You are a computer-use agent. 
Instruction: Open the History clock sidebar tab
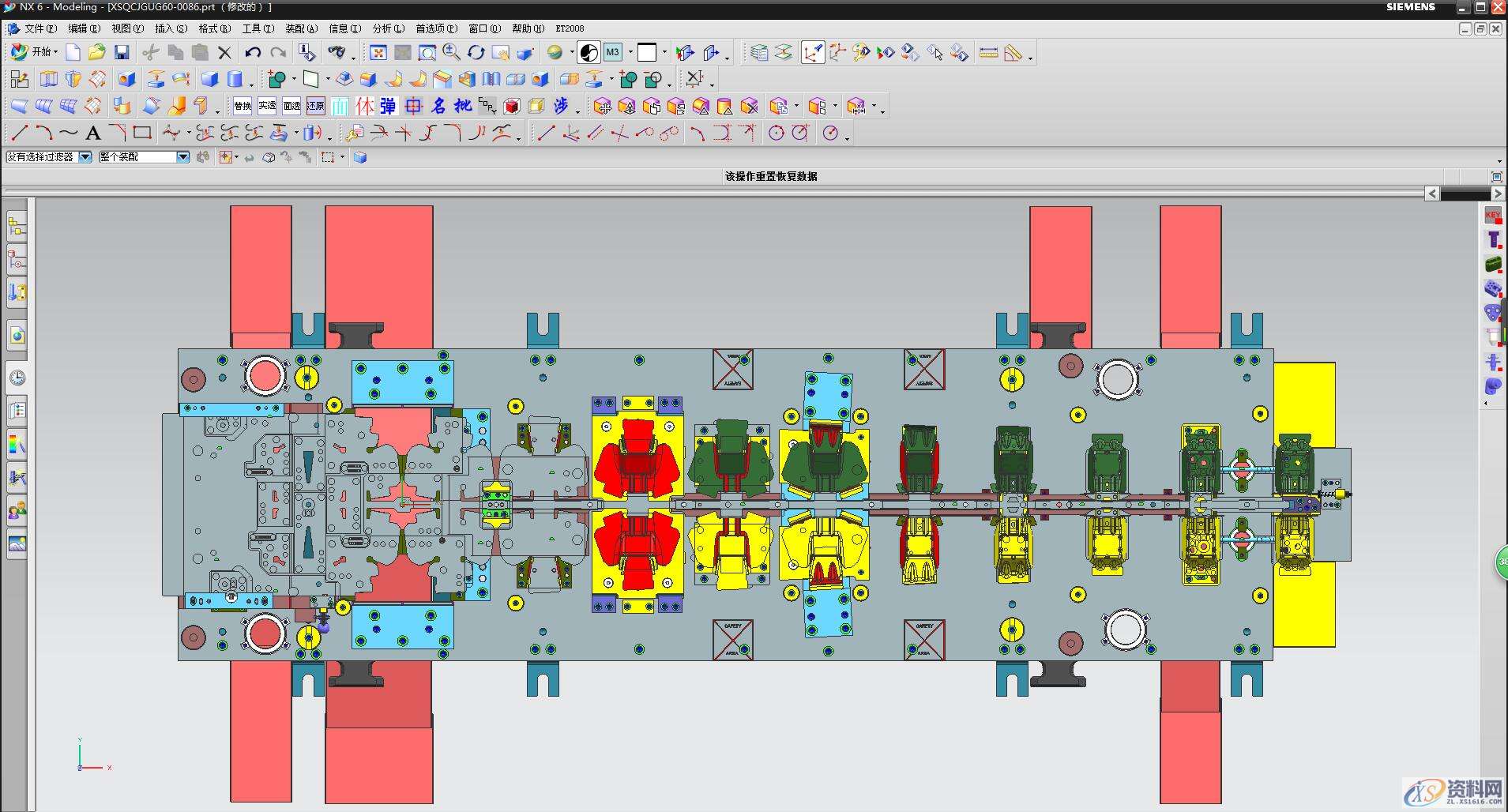(17, 378)
